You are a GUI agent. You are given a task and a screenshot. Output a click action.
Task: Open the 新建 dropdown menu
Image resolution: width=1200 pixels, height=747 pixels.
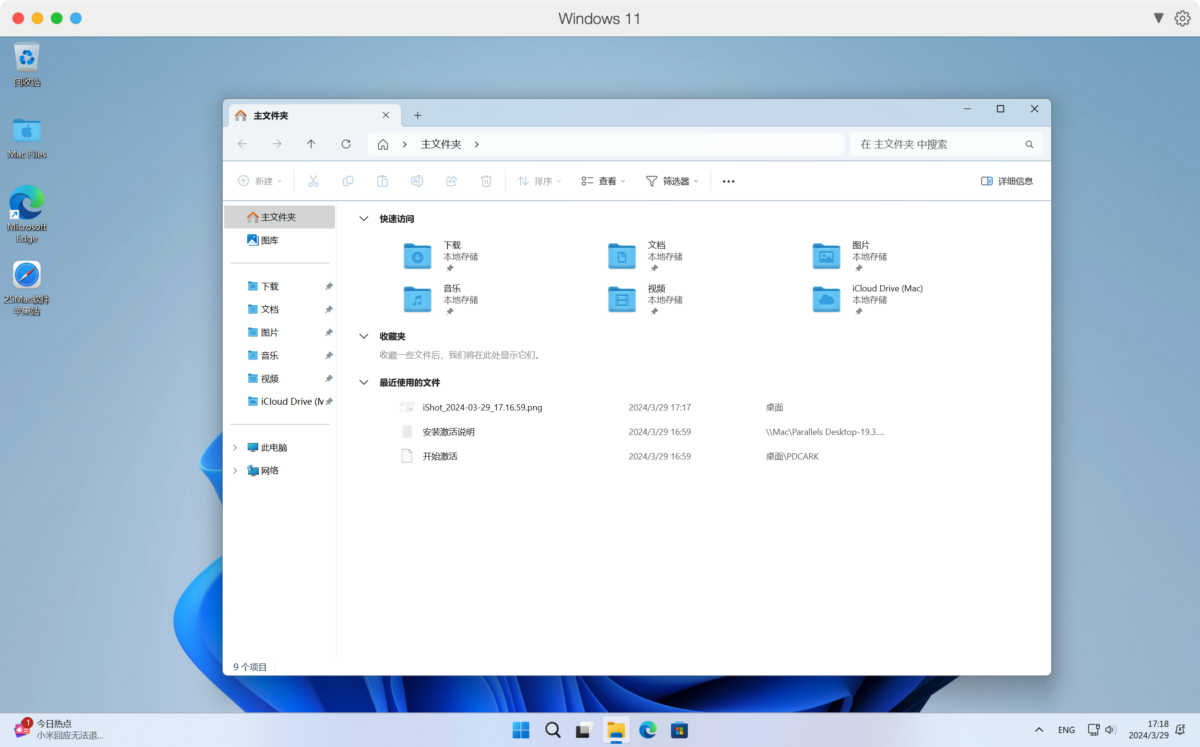[x=259, y=181]
